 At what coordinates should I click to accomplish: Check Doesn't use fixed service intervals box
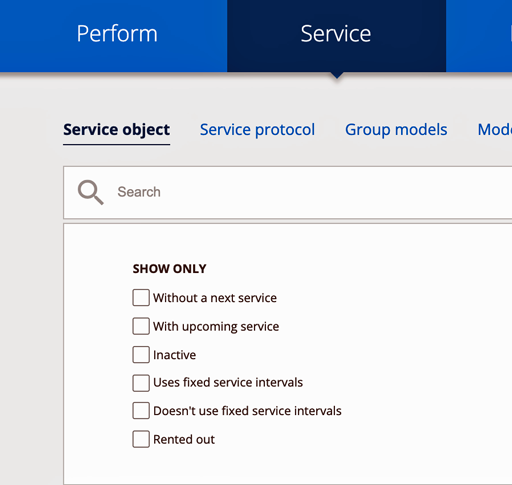pyautogui.click(x=141, y=411)
